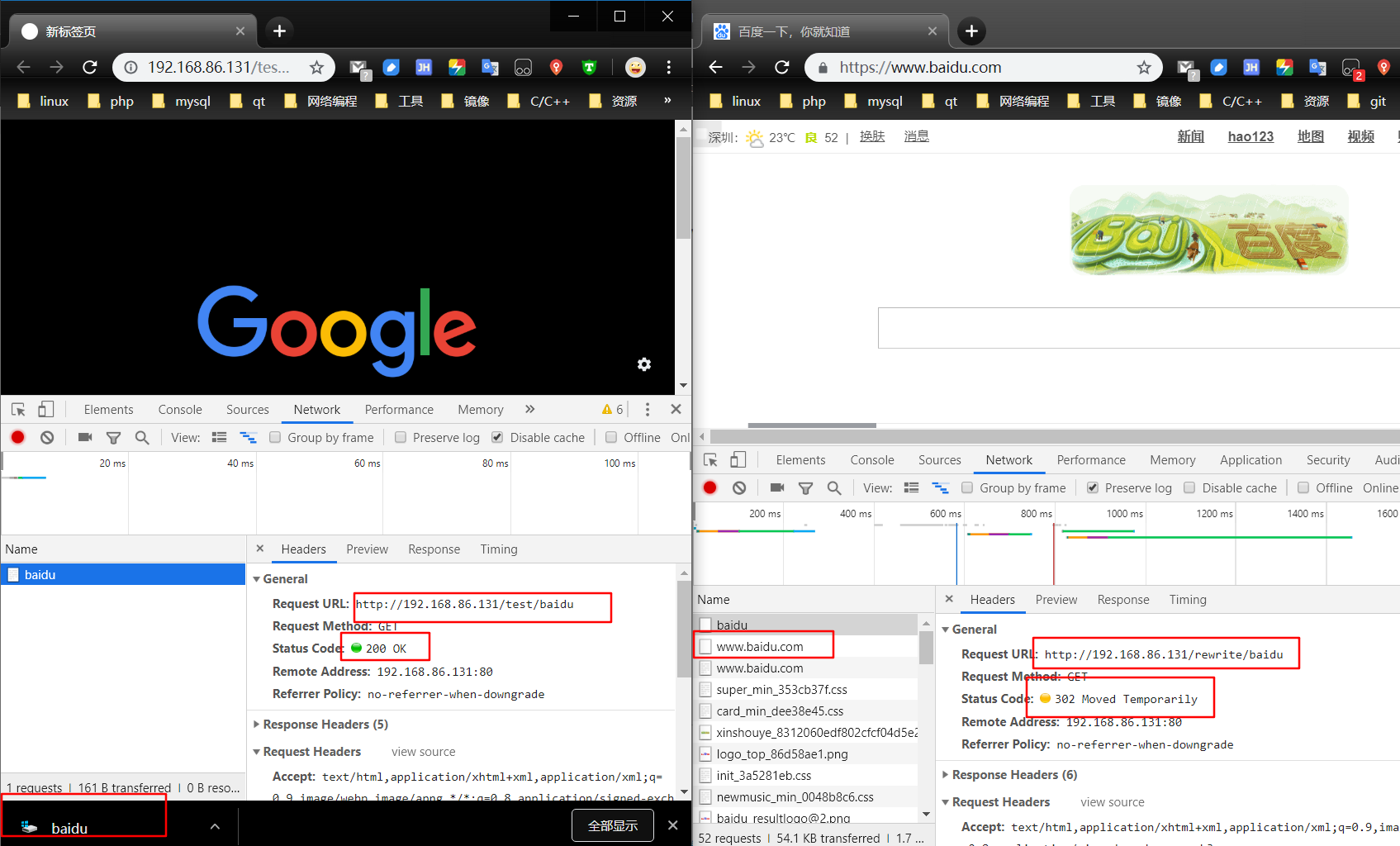Switch to Console tab in left DevTools

point(180,410)
